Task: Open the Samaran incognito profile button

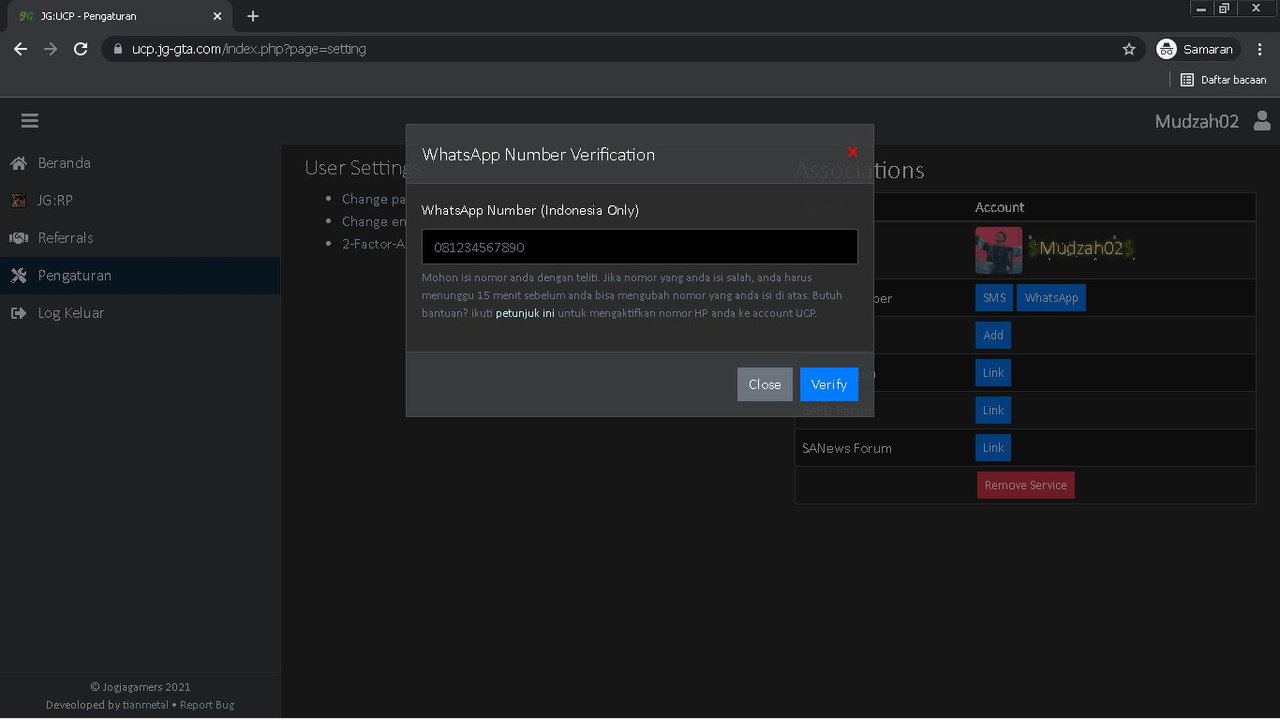Action: click(1197, 49)
